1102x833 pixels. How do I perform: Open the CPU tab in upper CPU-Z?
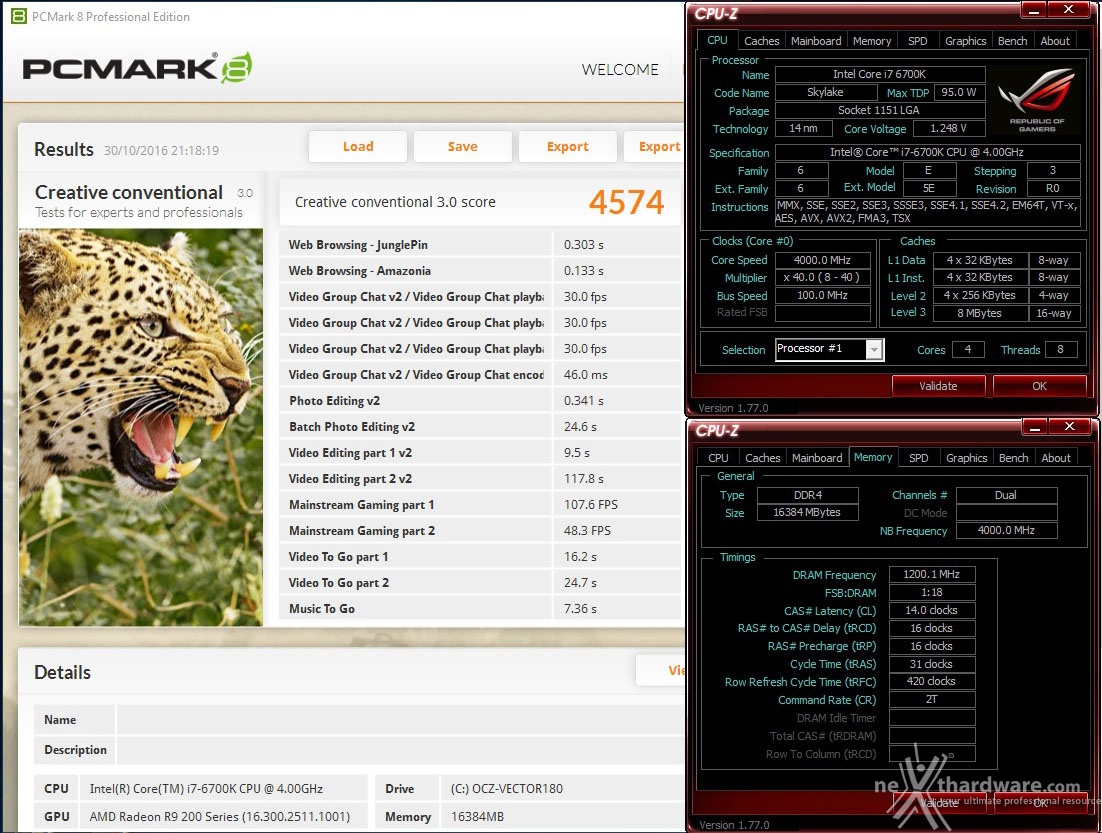tap(717, 40)
